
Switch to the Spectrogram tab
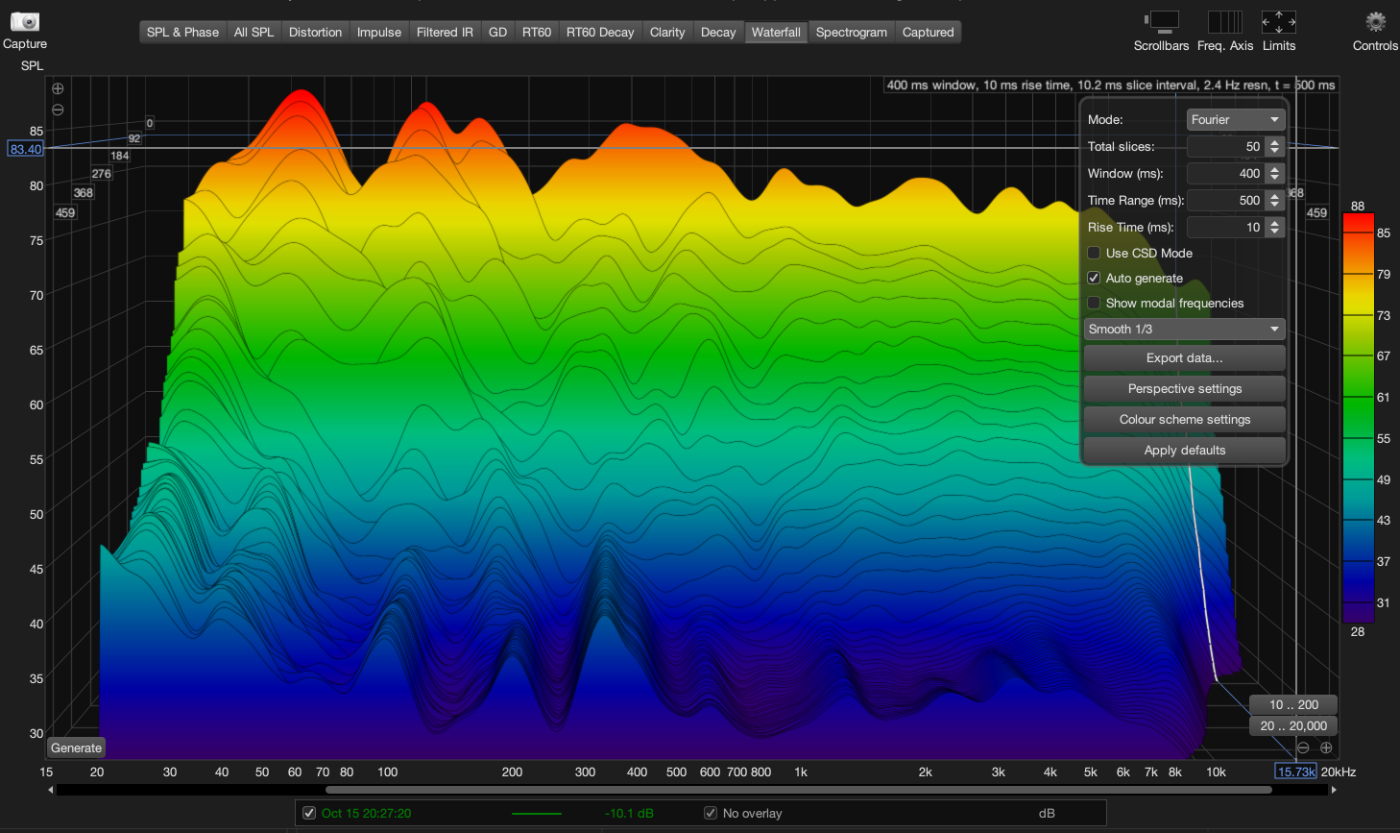click(x=851, y=32)
